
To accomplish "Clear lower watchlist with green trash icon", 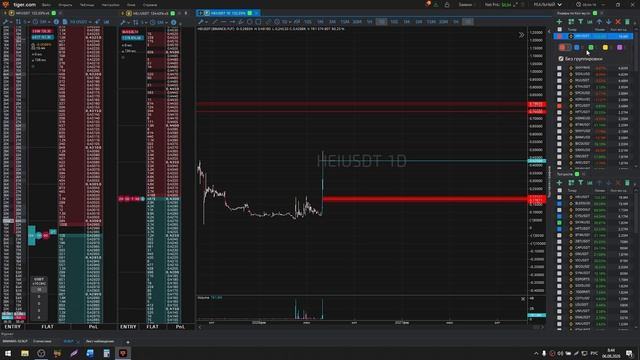I will tap(627, 182).
